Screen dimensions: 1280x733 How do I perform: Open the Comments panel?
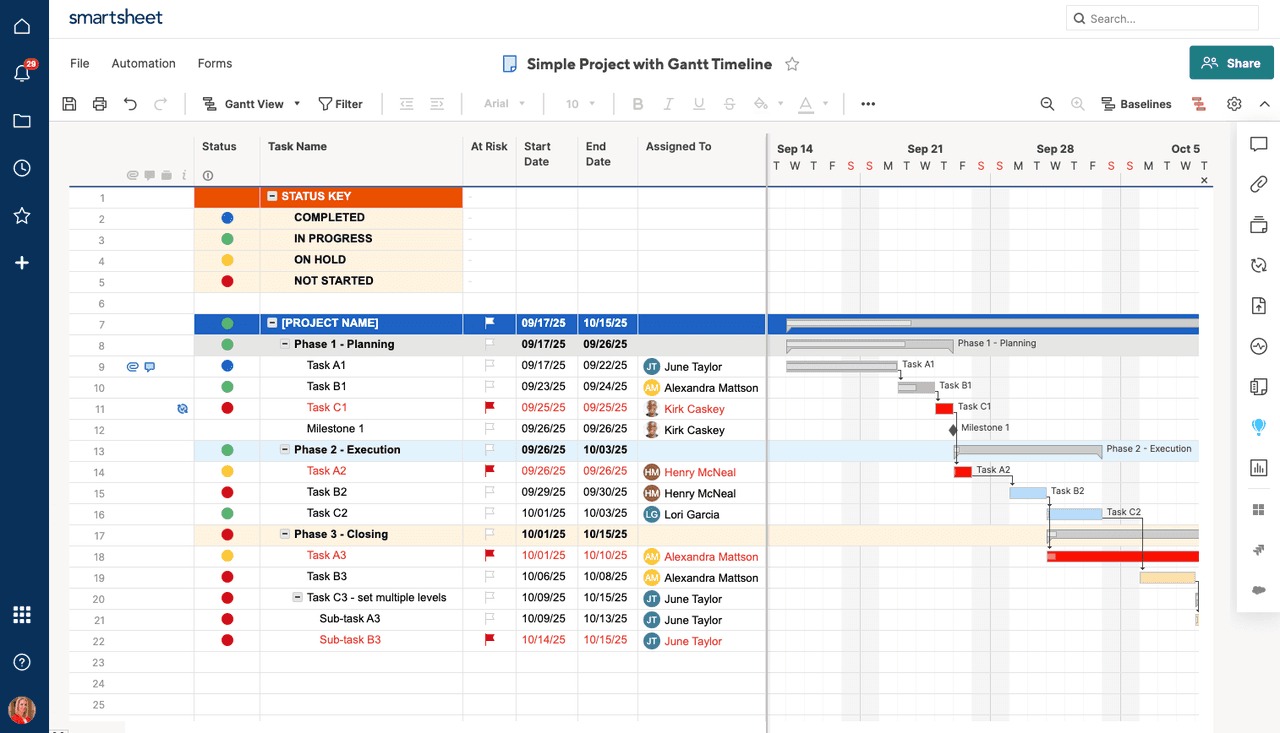point(1258,143)
